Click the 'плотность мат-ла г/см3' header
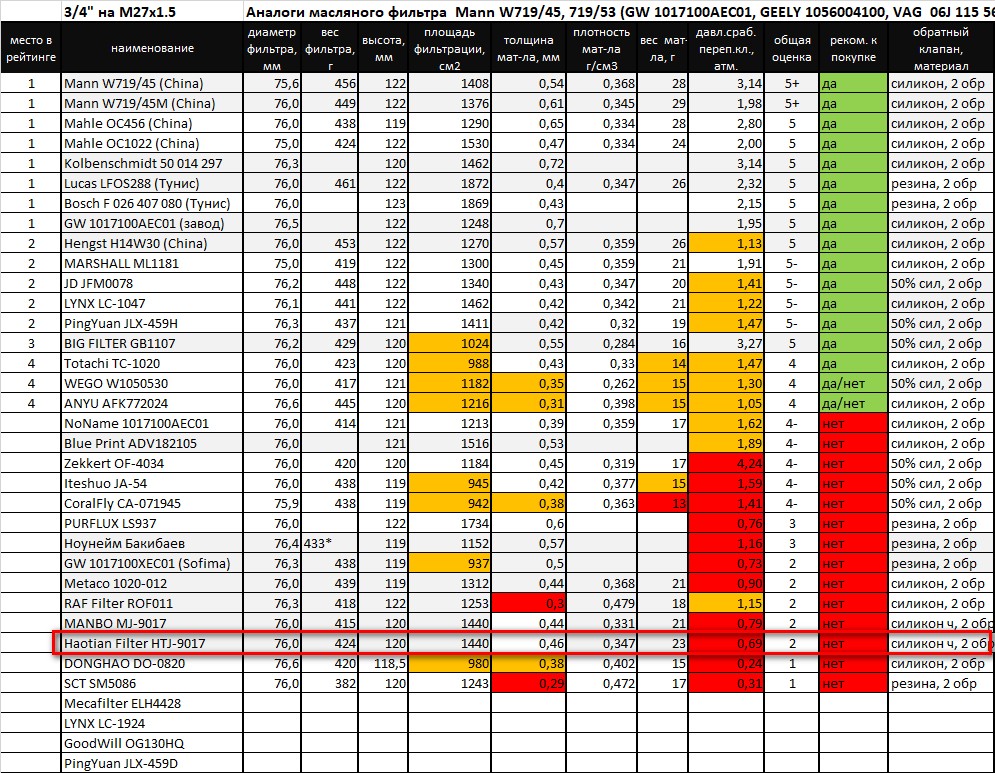 tap(601, 48)
